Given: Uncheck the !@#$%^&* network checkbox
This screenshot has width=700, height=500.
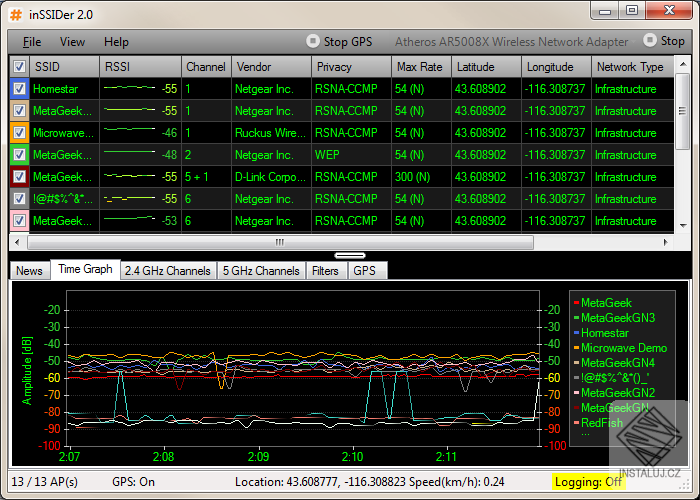Looking at the screenshot, I should click(x=19, y=199).
